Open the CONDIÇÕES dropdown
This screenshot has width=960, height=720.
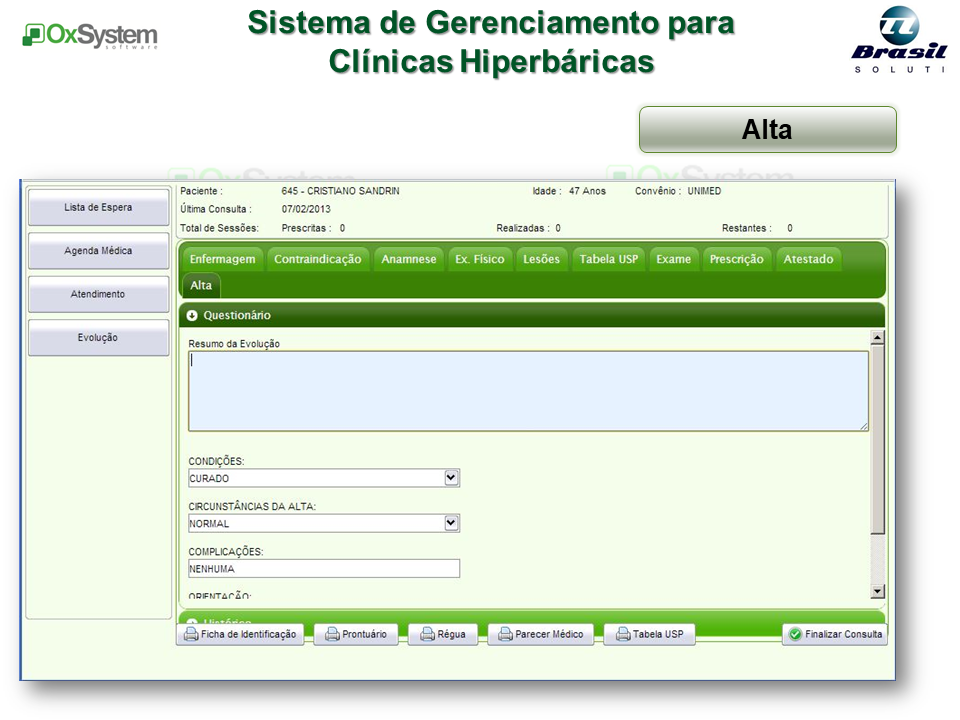coord(451,478)
